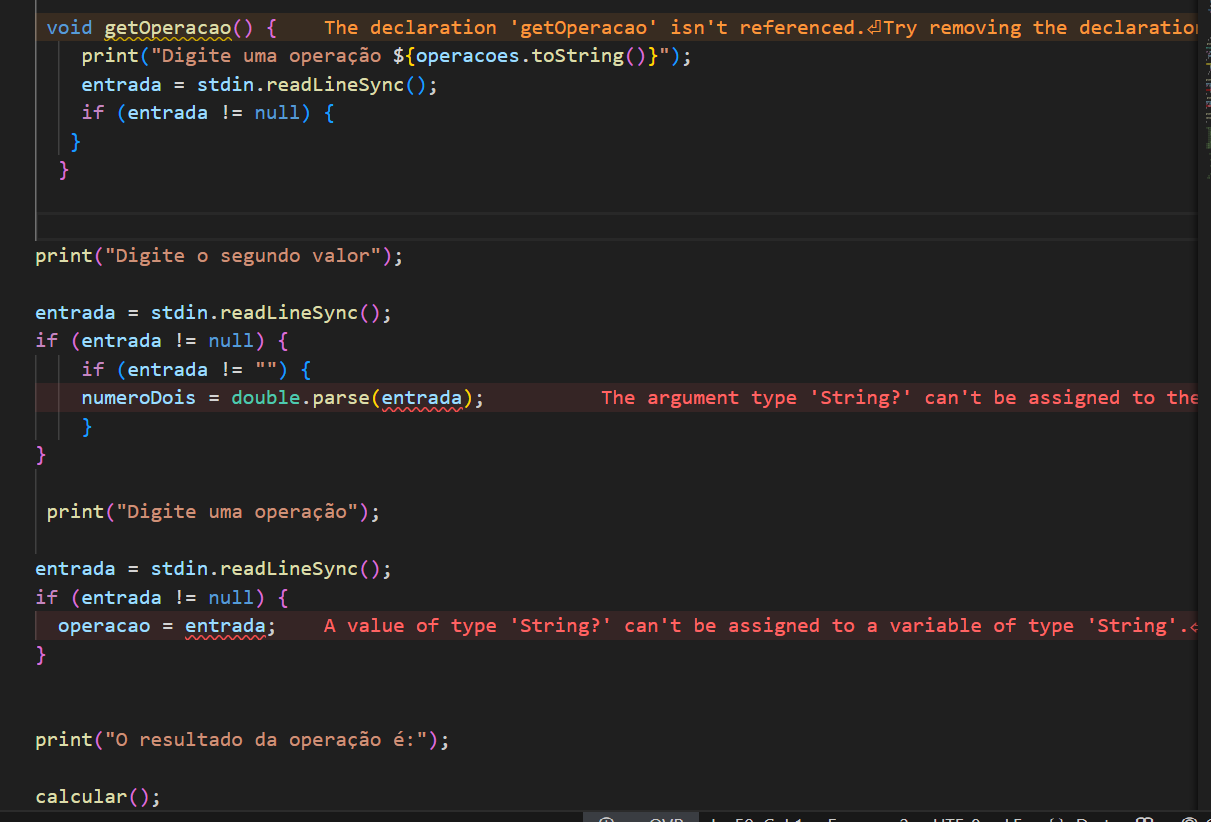Image resolution: width=1211 pixels, height=822 pixels.
Task: Click the operacao variable name
Action: tap(104, 626)
